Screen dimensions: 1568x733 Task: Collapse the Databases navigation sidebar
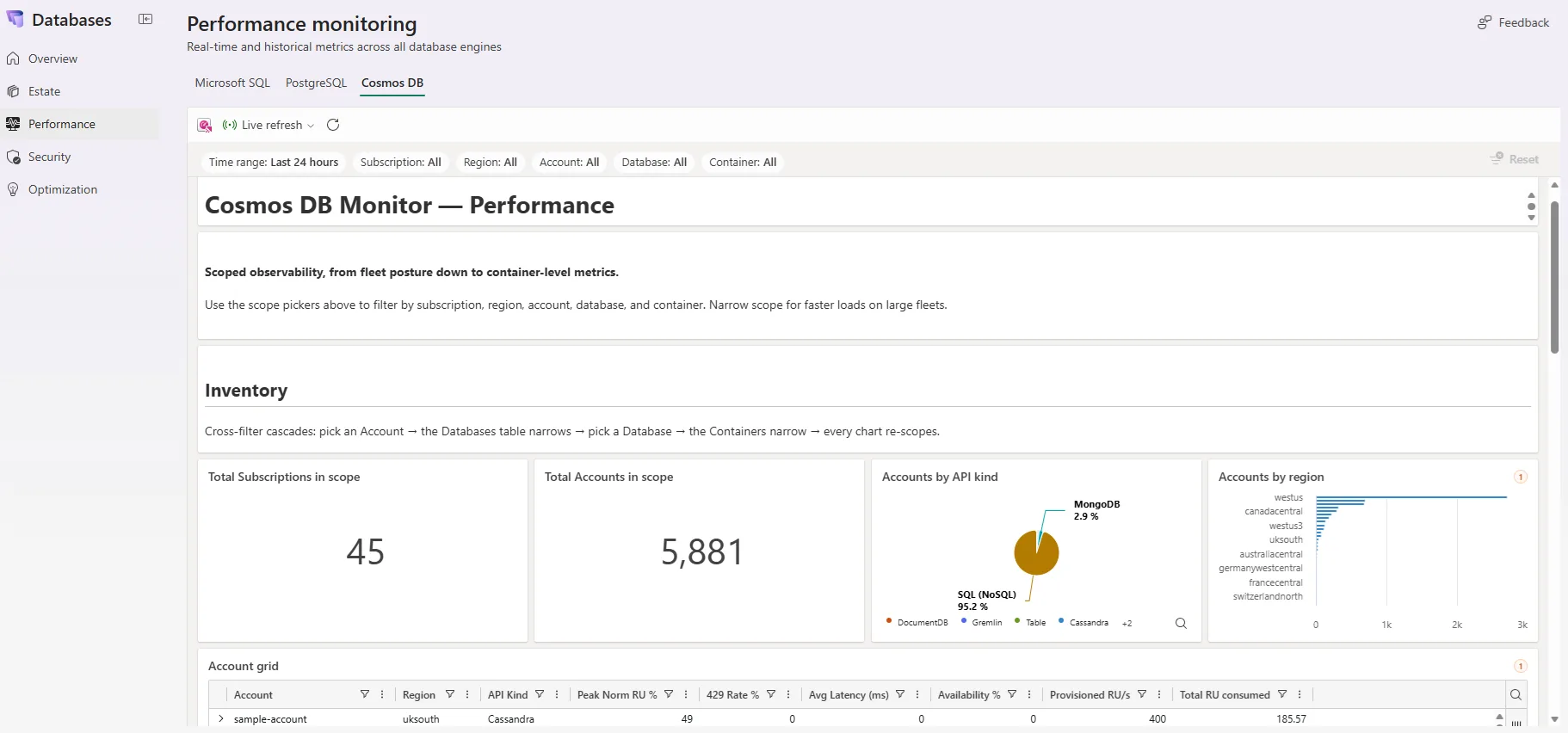coord(145,20)
